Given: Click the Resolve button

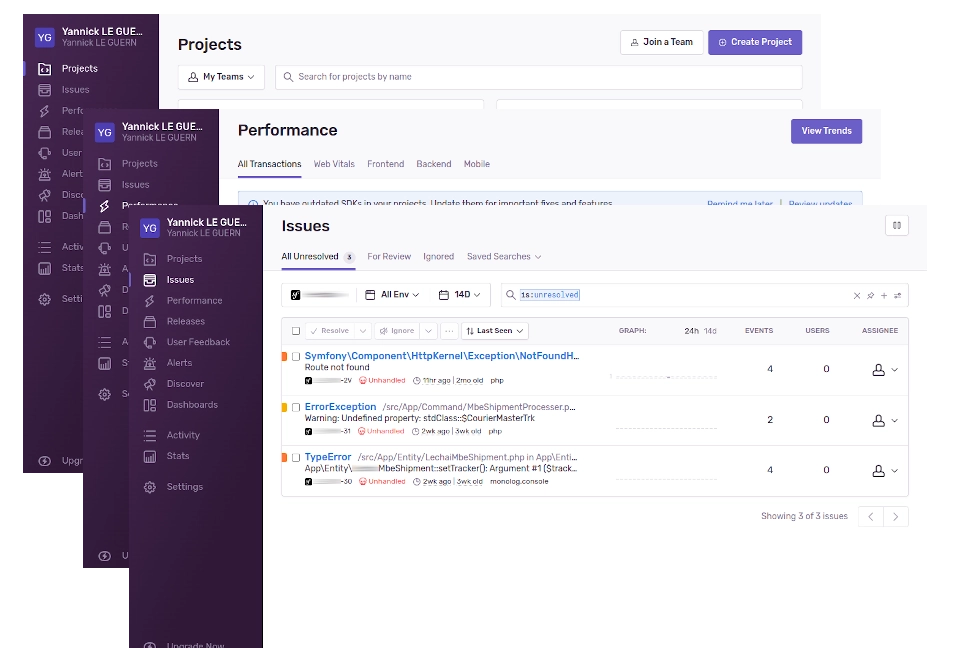Looking at the screenshot, I should (330, 331).
